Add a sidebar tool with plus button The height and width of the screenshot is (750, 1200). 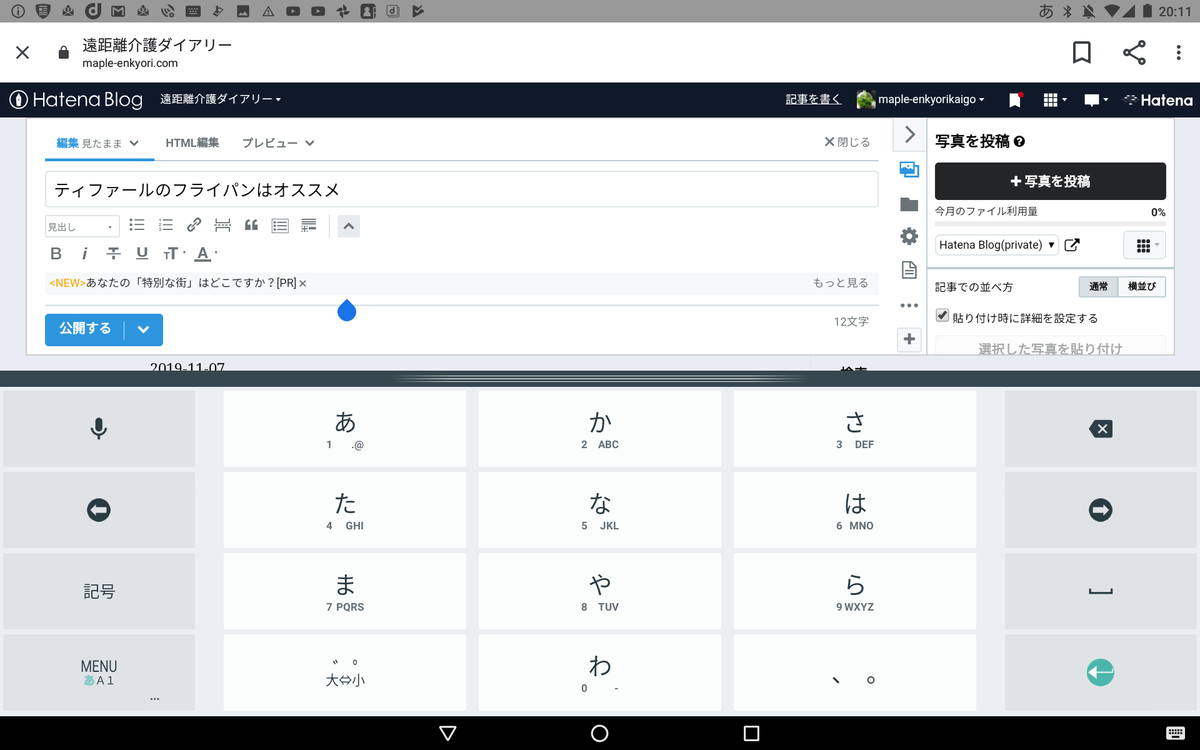click(909, 339)
